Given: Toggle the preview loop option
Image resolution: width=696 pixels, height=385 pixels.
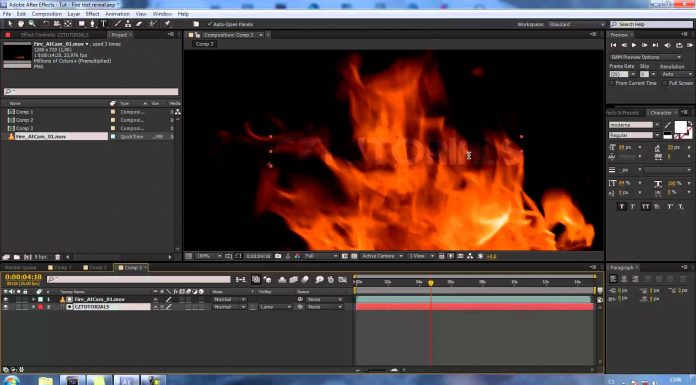Looking at the screenshot, I should 679,45.
